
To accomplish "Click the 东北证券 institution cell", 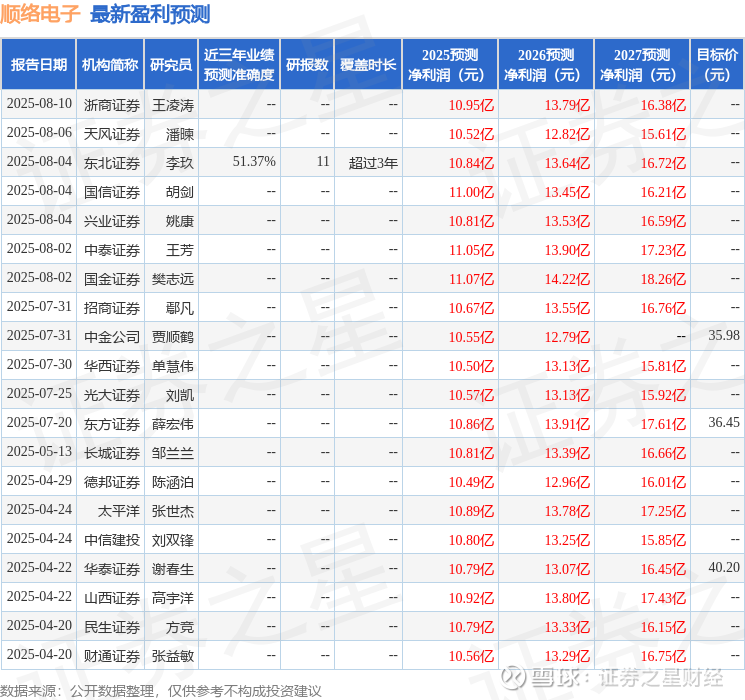I will [112, 163].
